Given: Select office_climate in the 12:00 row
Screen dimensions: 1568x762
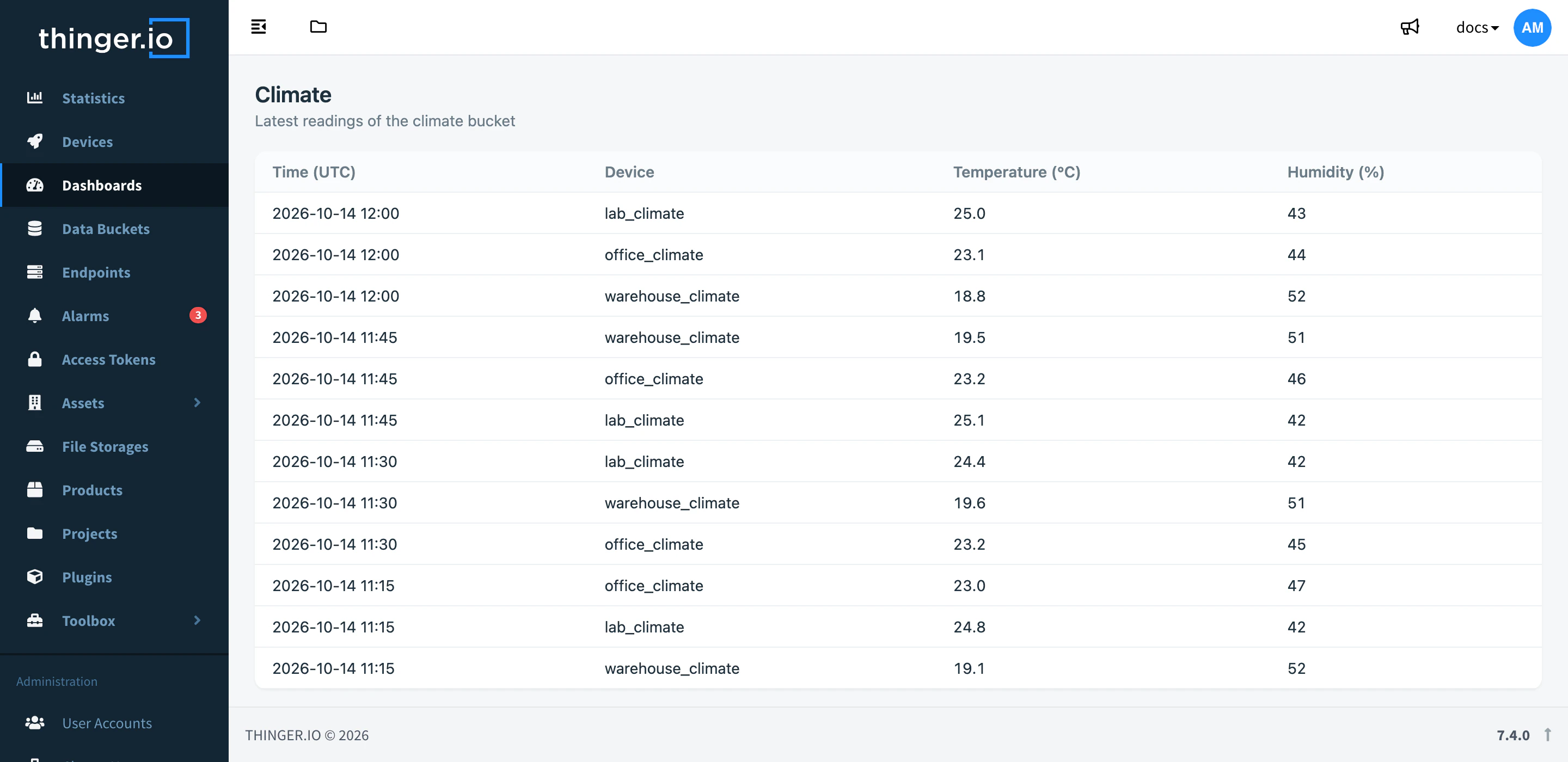Looking at the screenshot, I should pyautogui.click(x=654, y=254).
